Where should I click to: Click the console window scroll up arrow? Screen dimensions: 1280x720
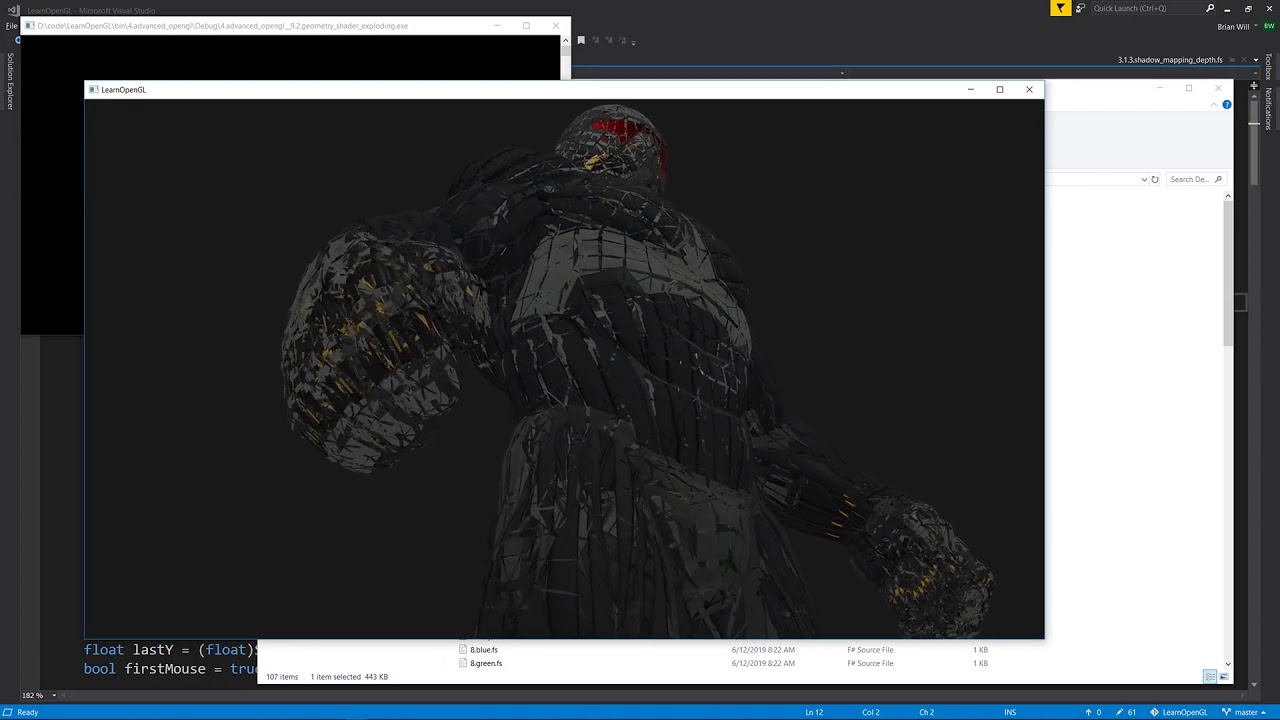[x=565, y=41]
